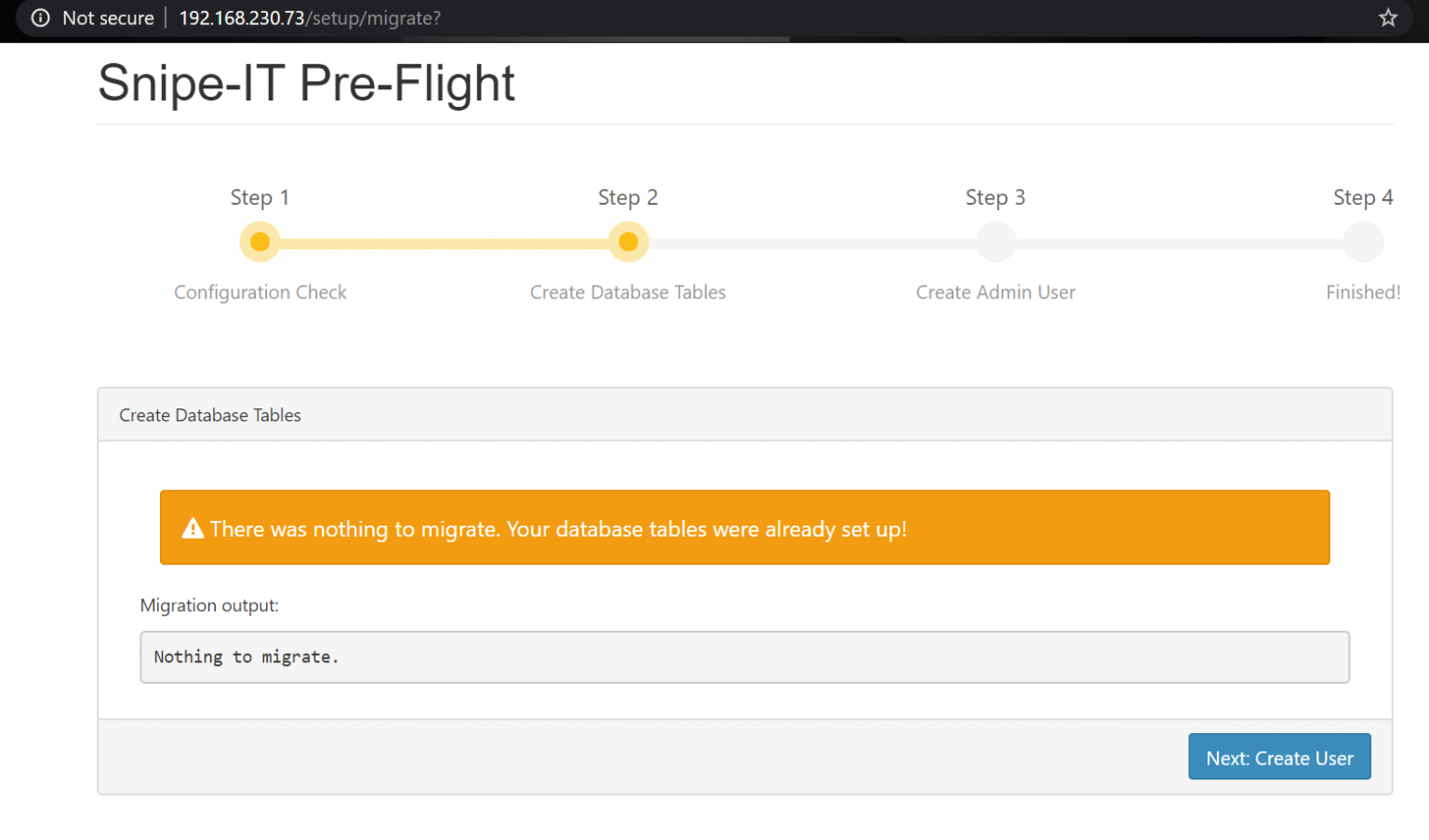The height and width of the screenshot is (840, 1429).
Task: Select the Finished! step label
Action: [x=1362, y=292]
